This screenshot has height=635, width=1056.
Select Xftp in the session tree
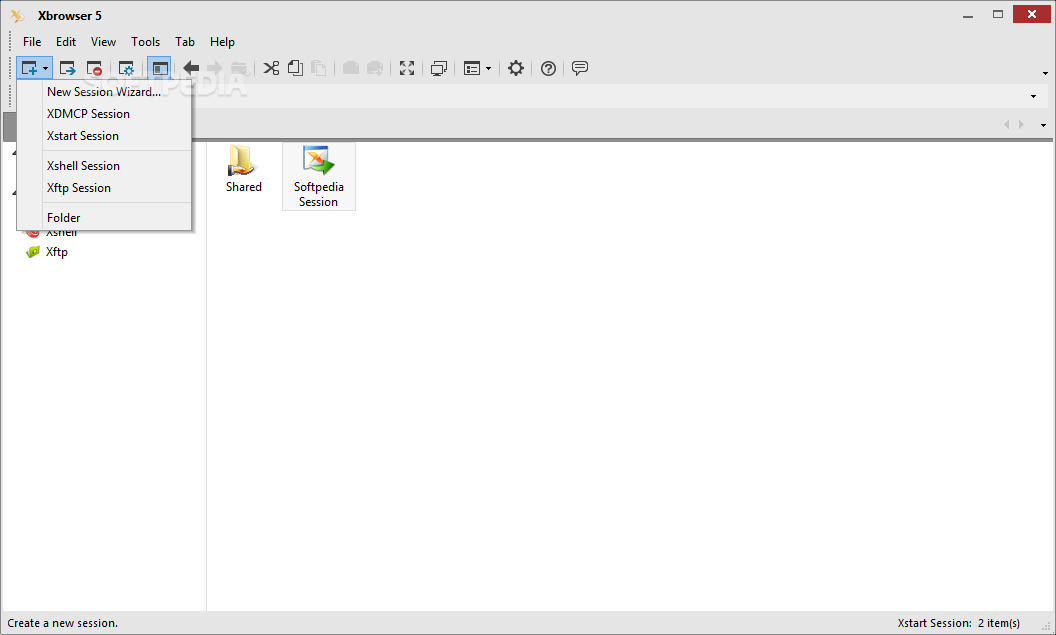coord(57,252)
